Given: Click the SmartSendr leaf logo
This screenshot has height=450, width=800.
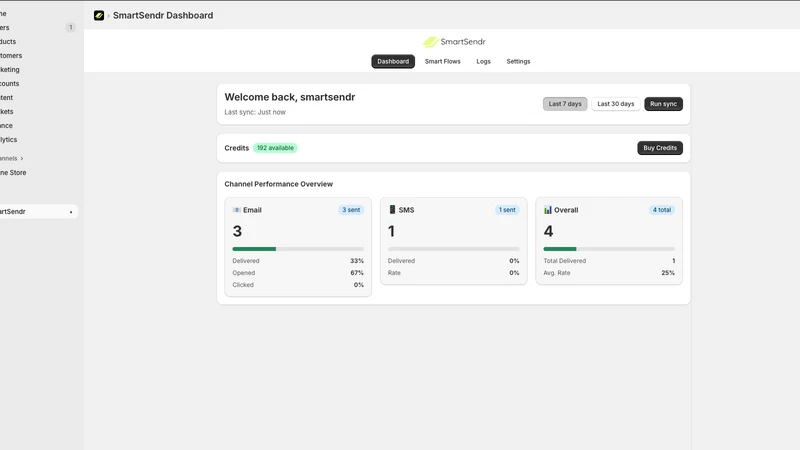Looking at the screenshot, I should pyautogui.click(x=430, y=42).
